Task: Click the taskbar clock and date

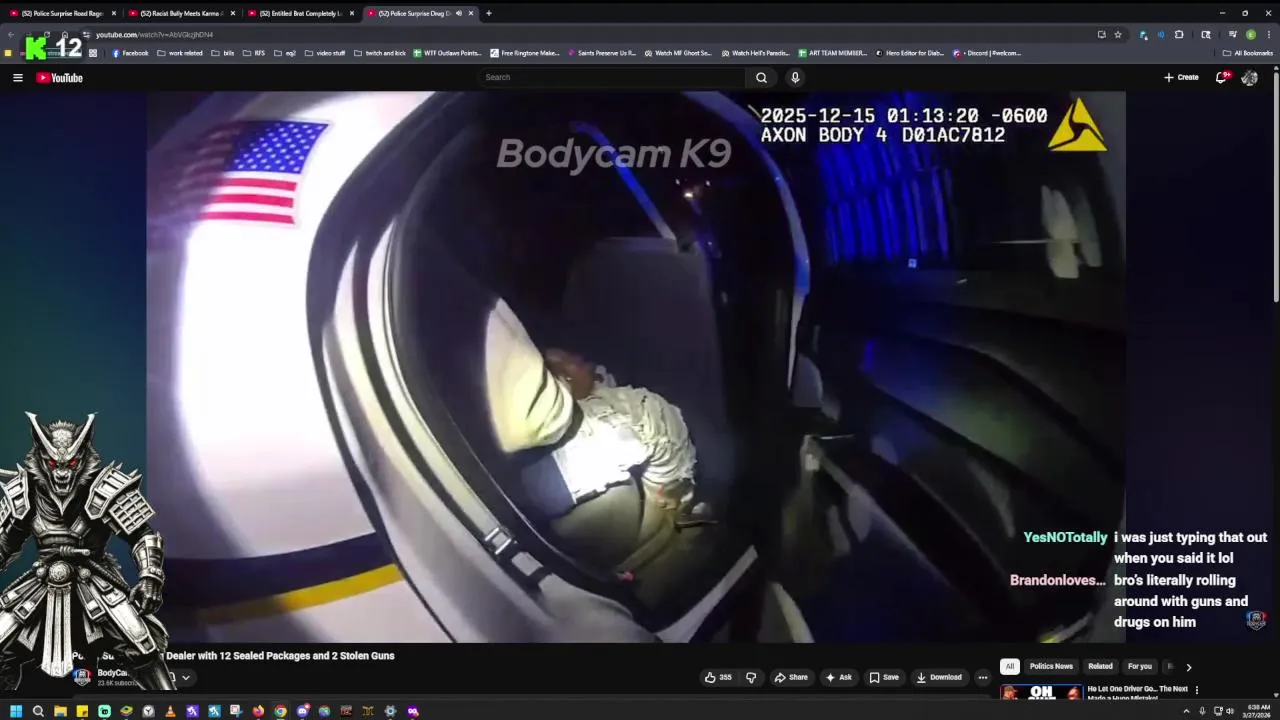Action: pyautogui.click(x=1255, y=711)
